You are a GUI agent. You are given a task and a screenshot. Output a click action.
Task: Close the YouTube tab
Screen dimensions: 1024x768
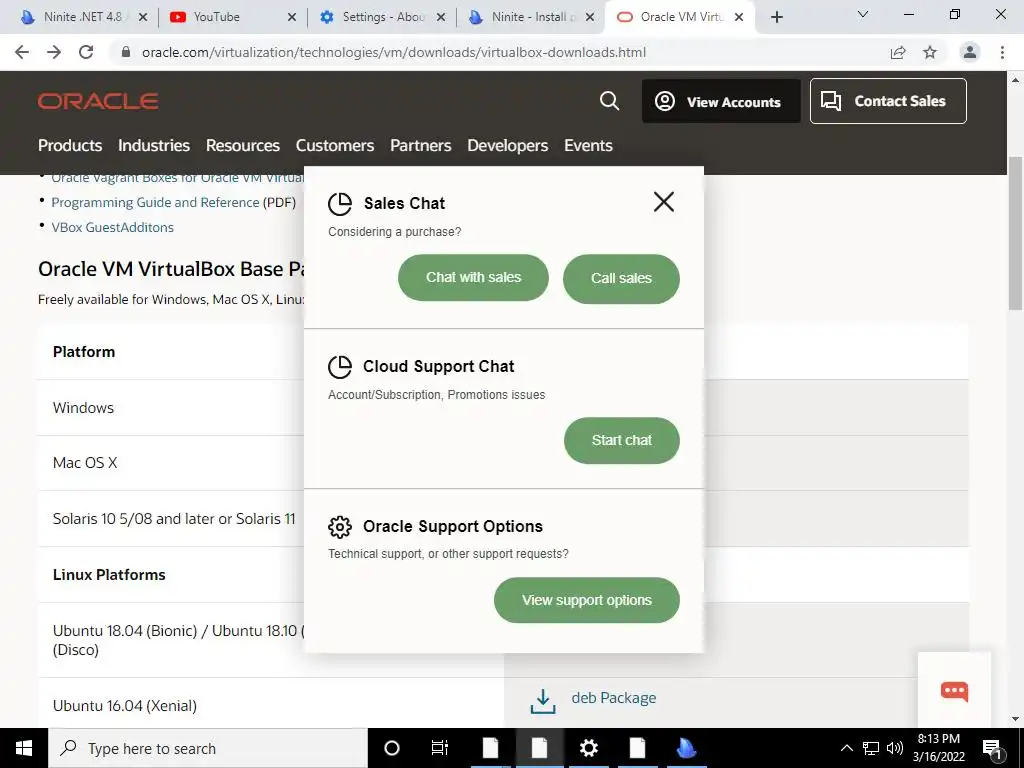pyautogui.click(x=292, y=17)
